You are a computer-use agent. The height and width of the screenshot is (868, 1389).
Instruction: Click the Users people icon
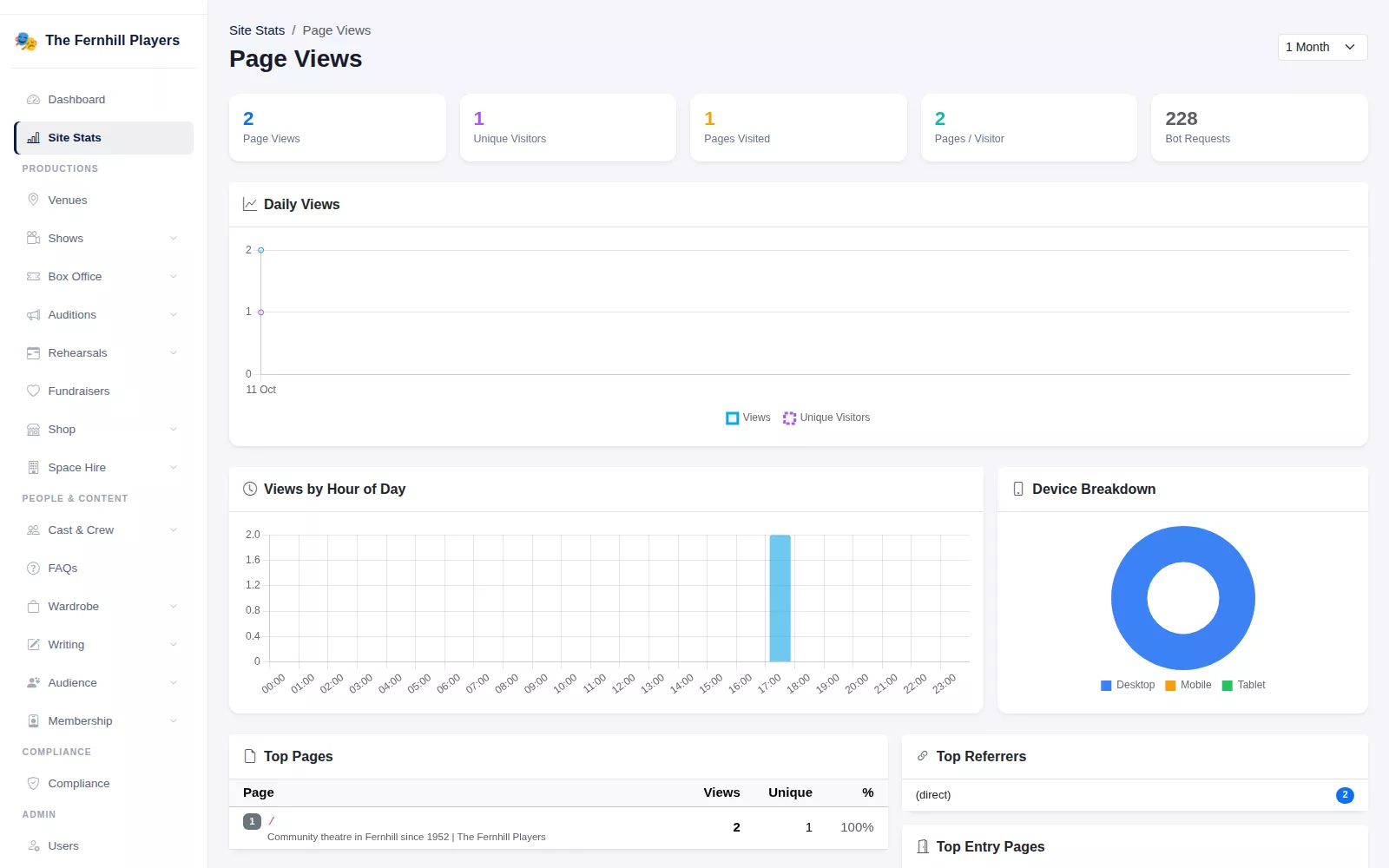tap(33, 846)
